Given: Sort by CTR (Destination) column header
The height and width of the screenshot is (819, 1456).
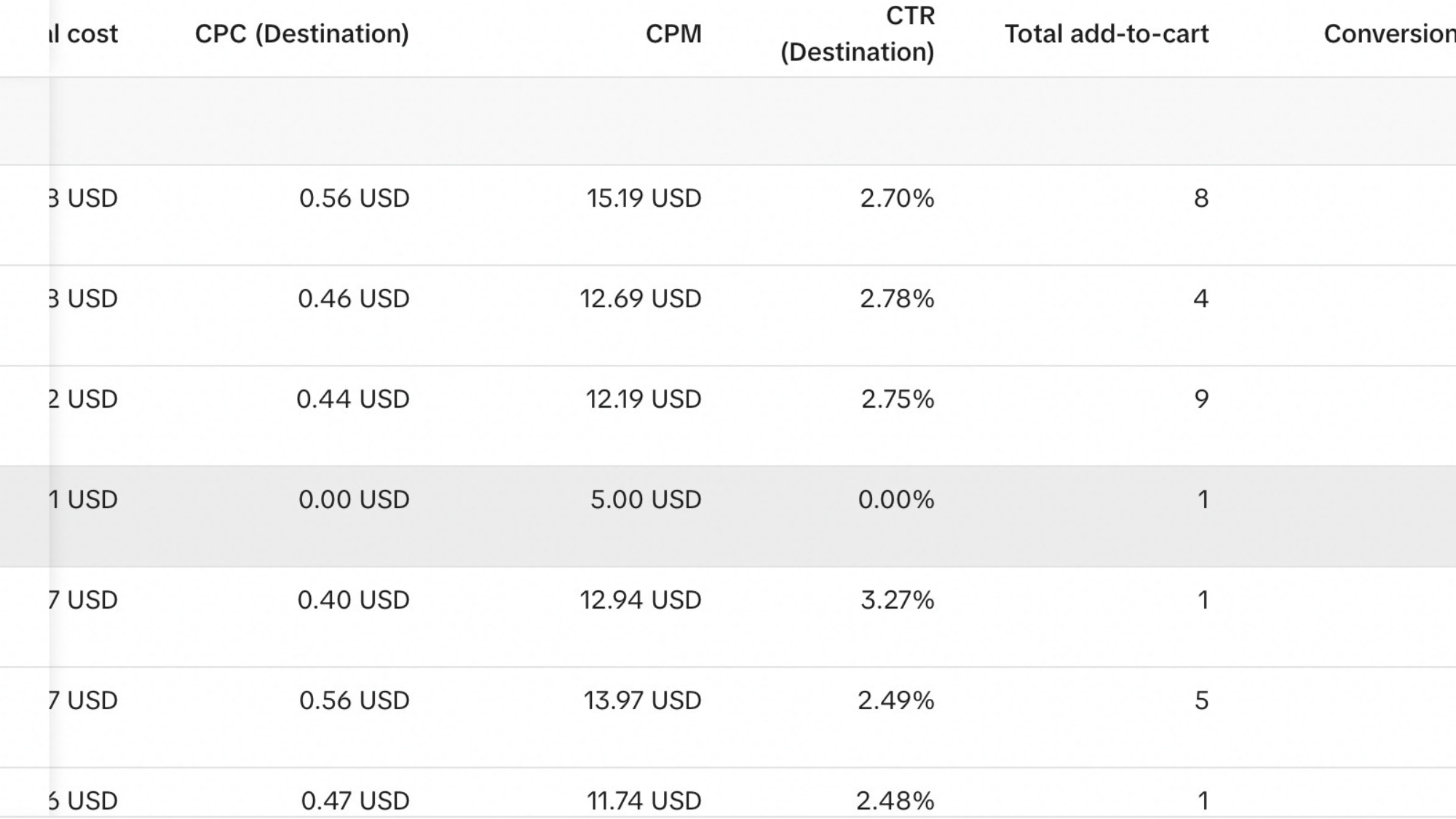Looking at the screenshot, I should coord(858,33).
